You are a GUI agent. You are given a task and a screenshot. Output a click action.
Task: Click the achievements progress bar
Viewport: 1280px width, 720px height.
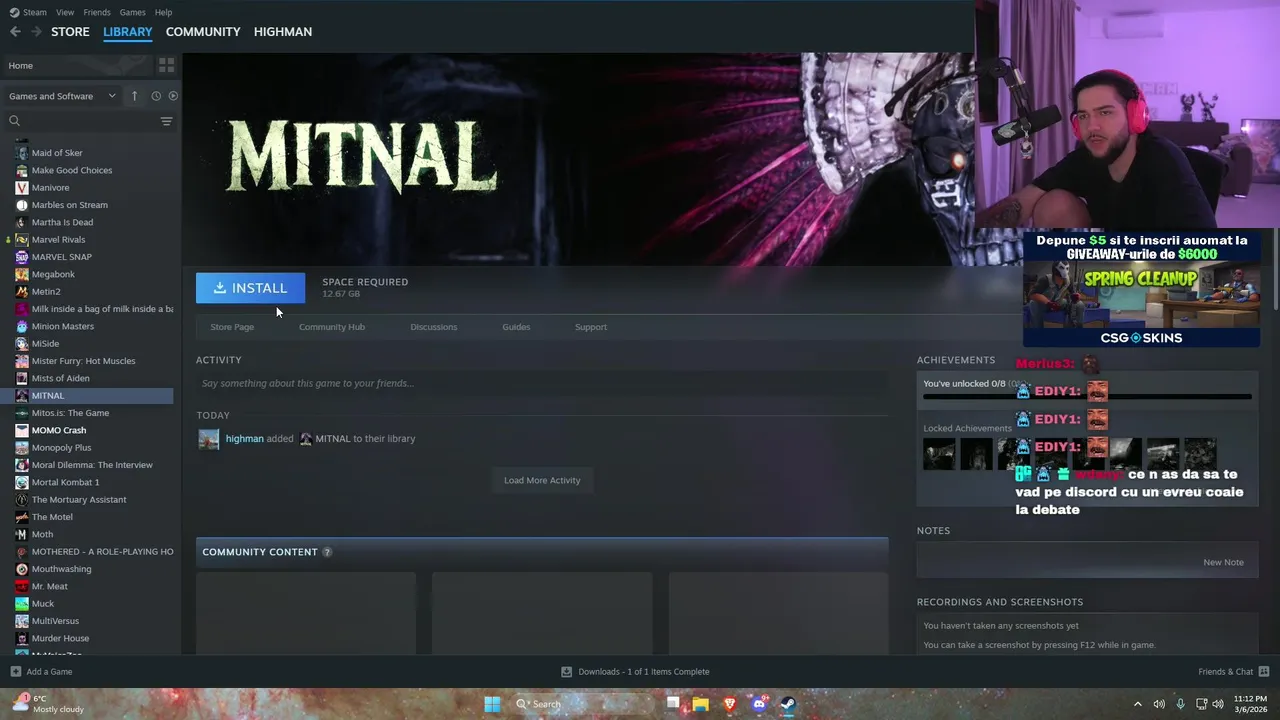(1087, 397)
